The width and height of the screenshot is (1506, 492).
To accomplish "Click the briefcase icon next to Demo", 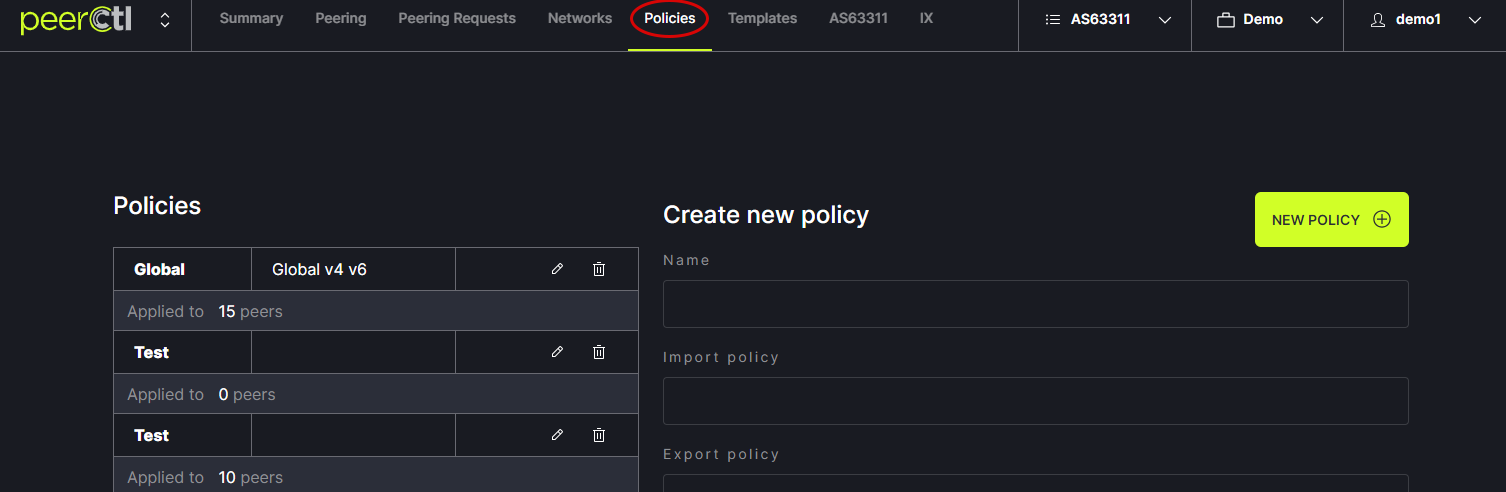I will 1225,20.
